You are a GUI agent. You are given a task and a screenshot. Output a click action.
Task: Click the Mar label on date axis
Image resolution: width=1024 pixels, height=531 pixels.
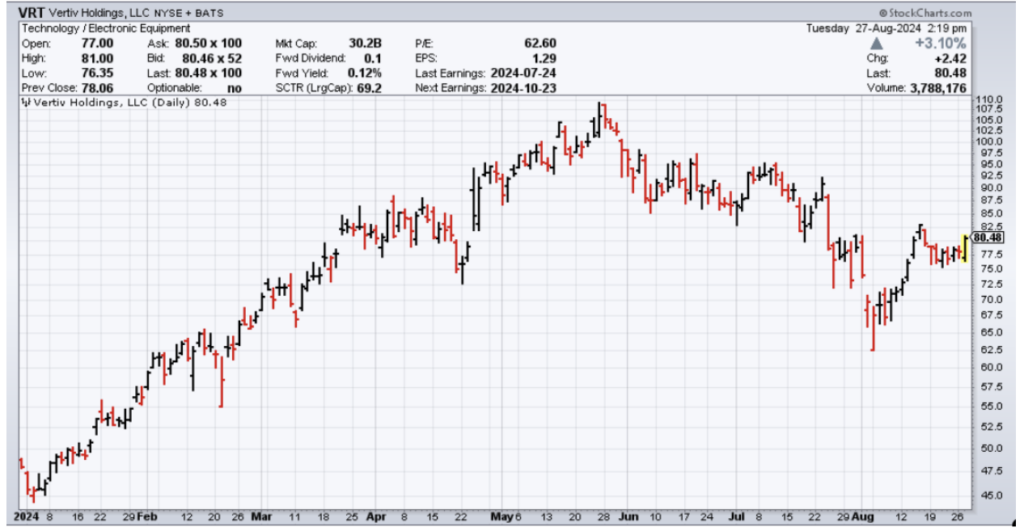tap(261, 517)
